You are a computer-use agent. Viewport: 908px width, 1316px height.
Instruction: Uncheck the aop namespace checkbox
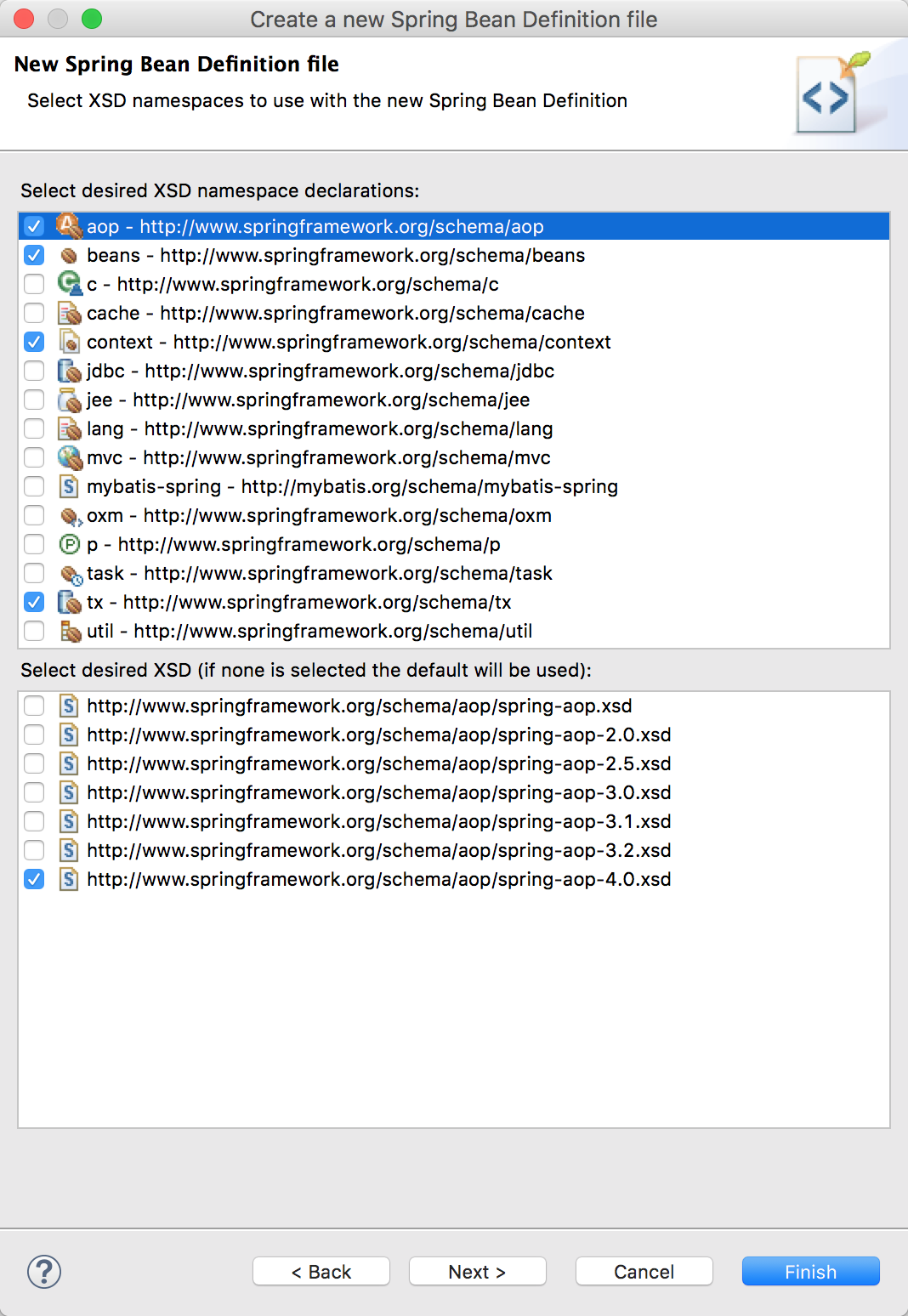pyautogui.click(x=34, y=226)
